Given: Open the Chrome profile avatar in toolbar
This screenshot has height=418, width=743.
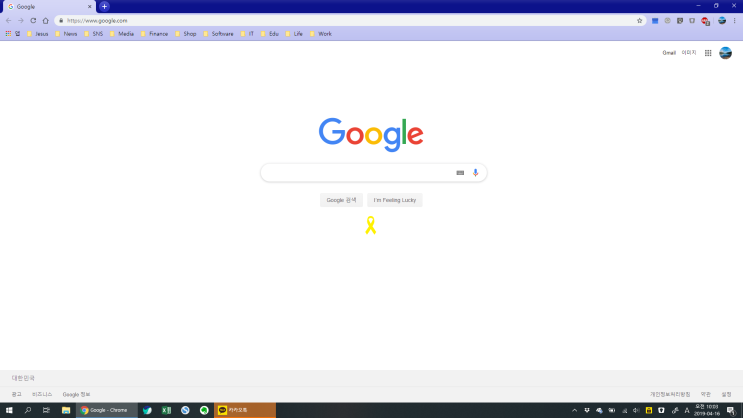Looking at the screenshot, I should coord(722,20).
